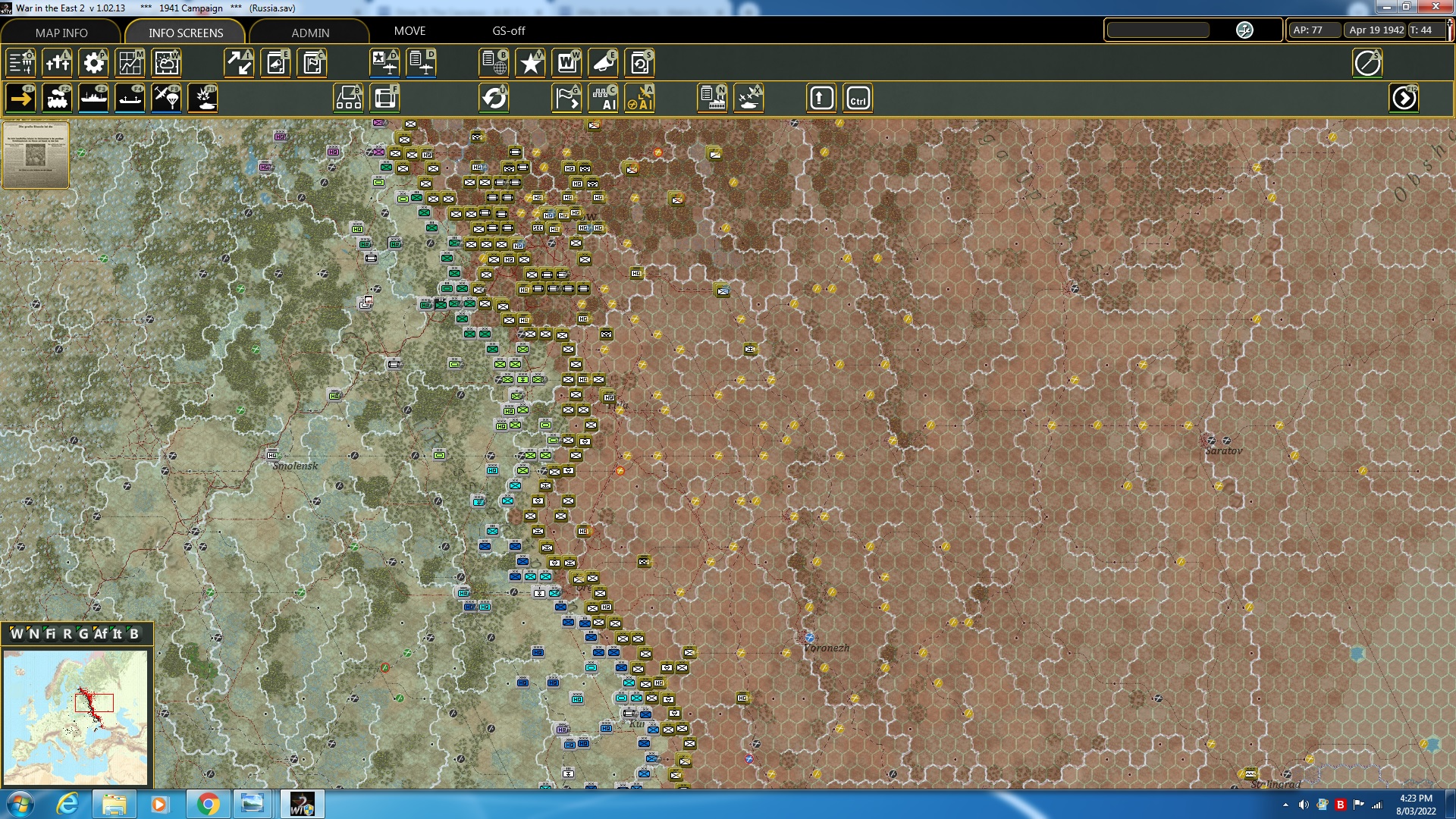
Task: Select Move mode arrow icon (F1)
Action: [x=20, y=99]
